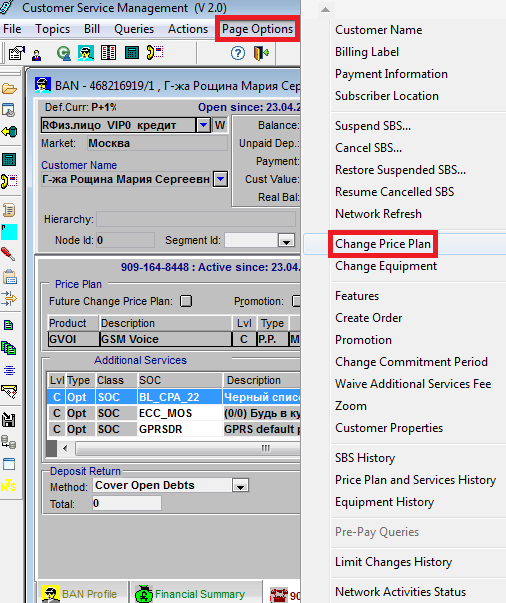This screenshot has width=506, height=603.
Task: Click the clipboard sidebar icon
Action: (x=10, y=277)
